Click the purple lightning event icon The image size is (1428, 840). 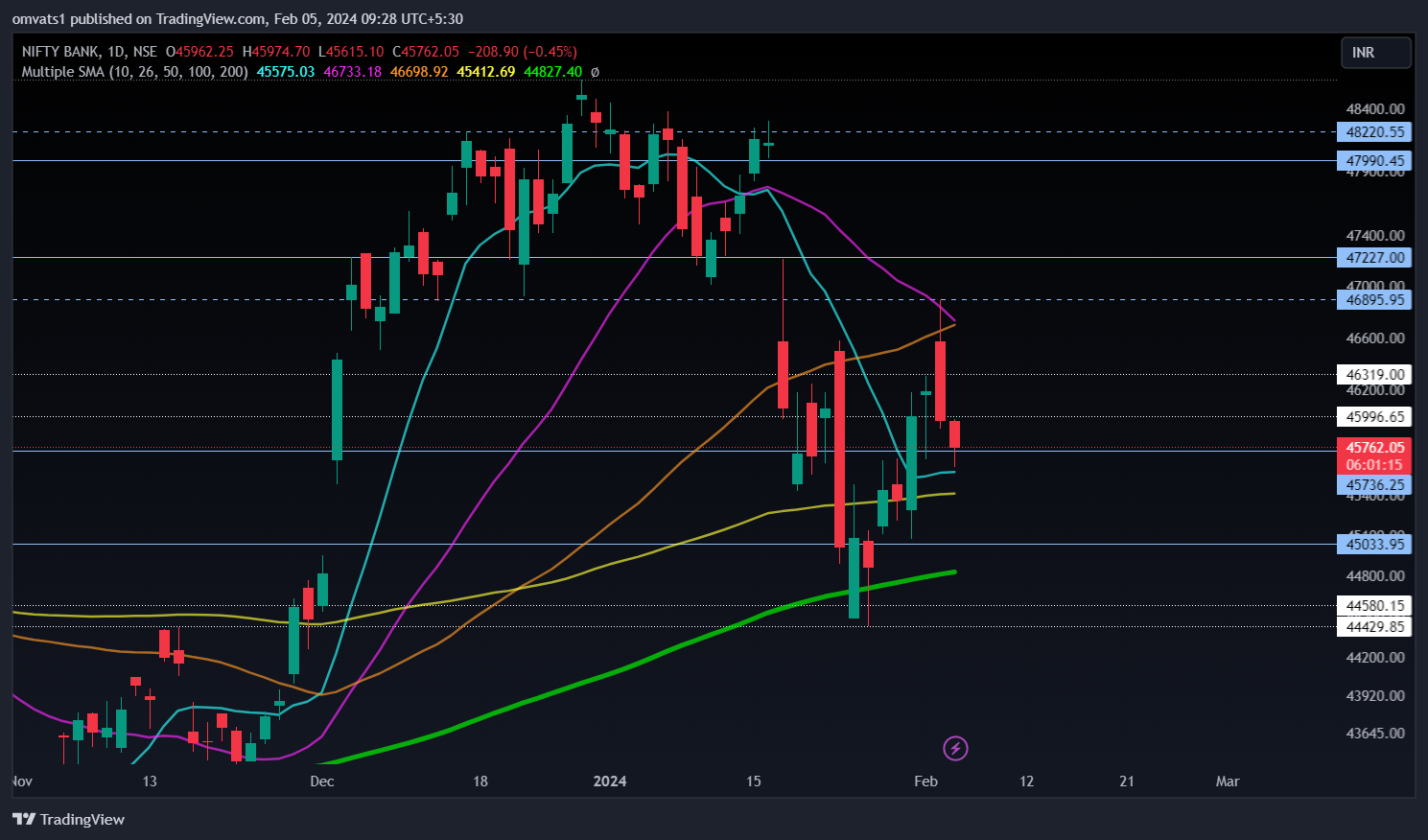955,748
